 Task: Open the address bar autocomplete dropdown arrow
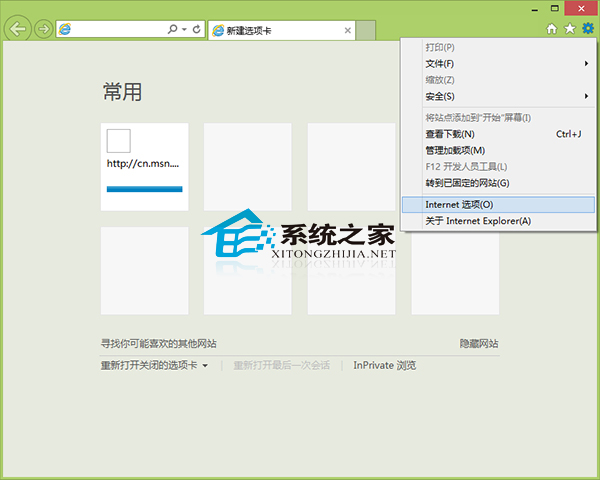[184, 29]
